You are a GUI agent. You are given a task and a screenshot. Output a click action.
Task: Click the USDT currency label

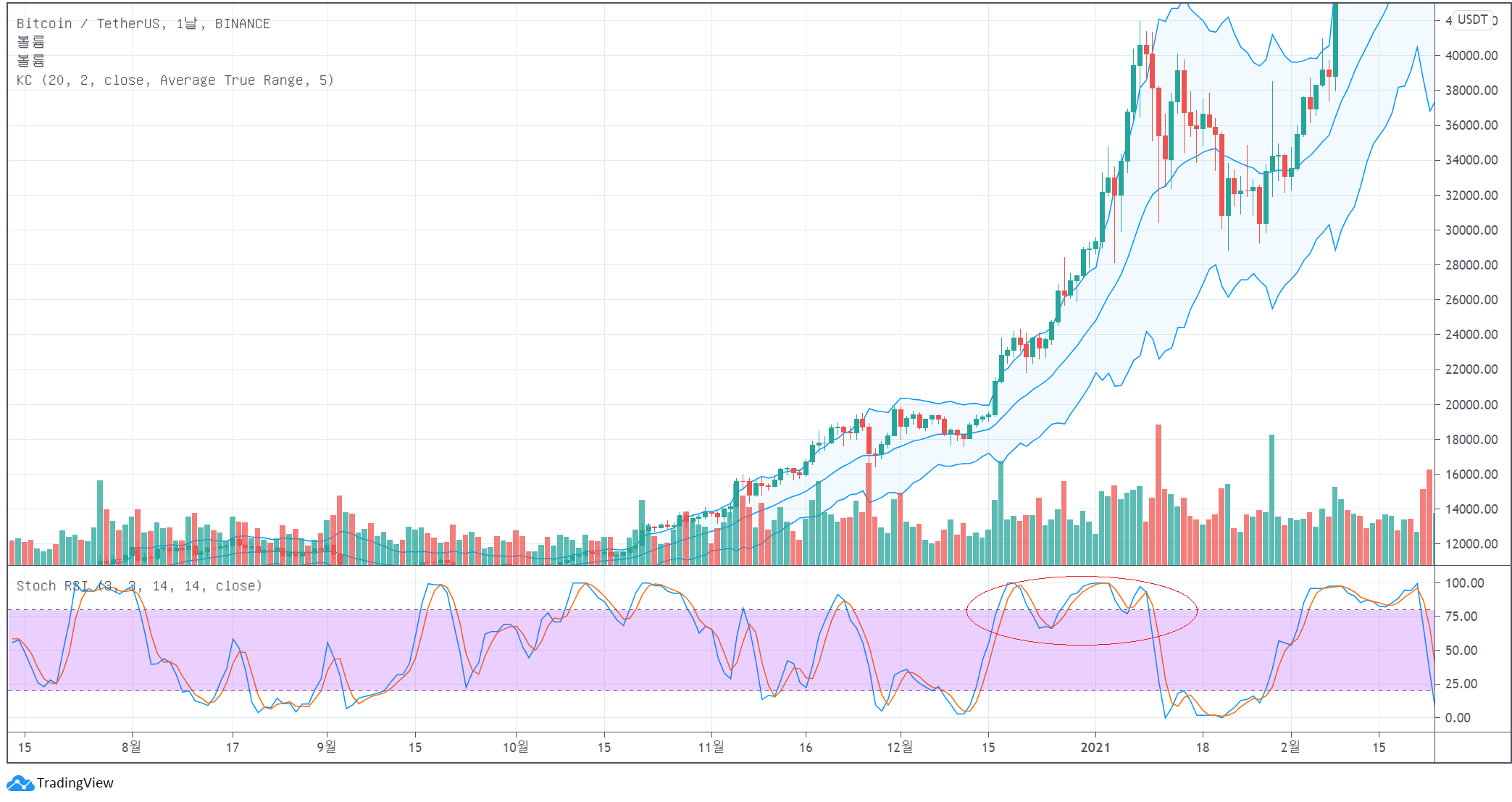pos(1473,20)
